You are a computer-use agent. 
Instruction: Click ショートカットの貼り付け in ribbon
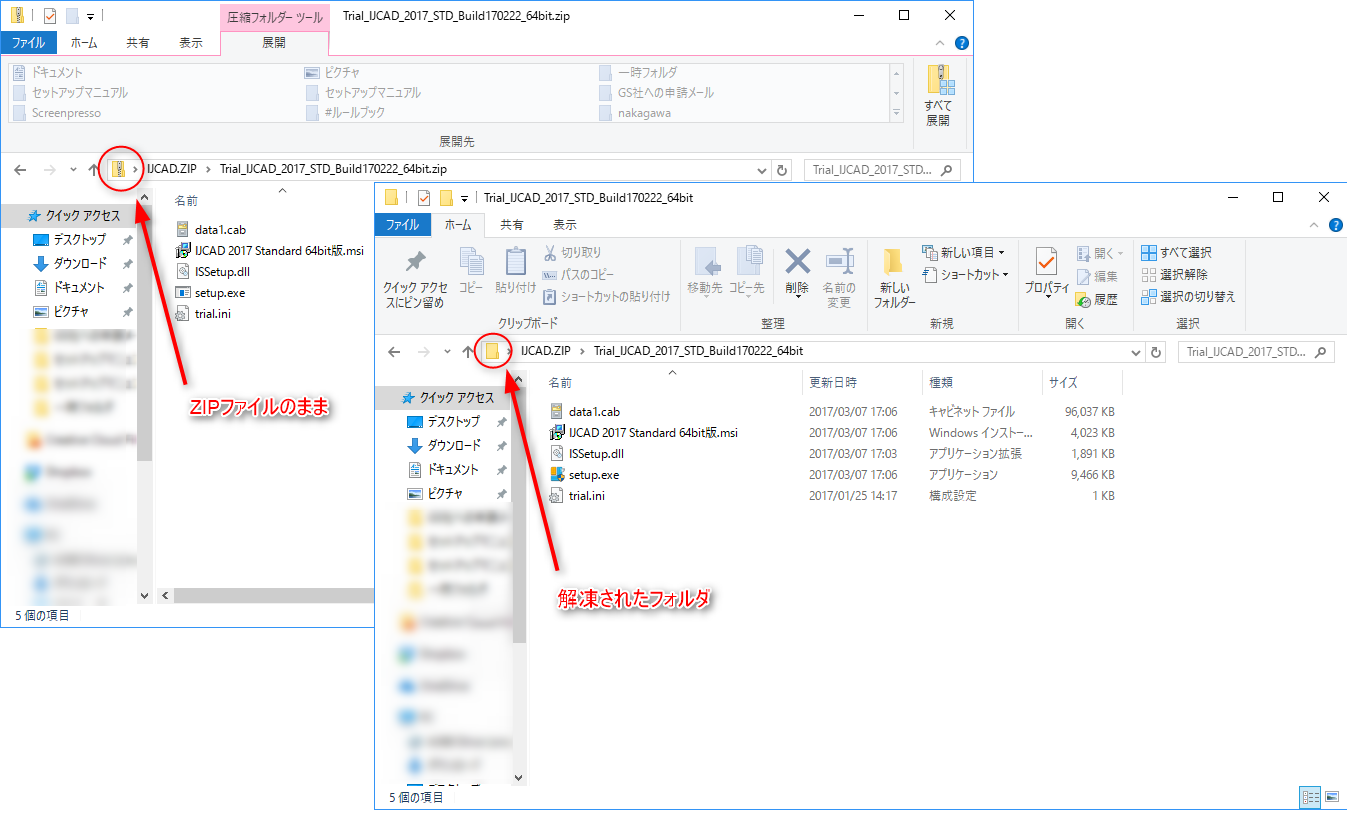click(606, 297)
